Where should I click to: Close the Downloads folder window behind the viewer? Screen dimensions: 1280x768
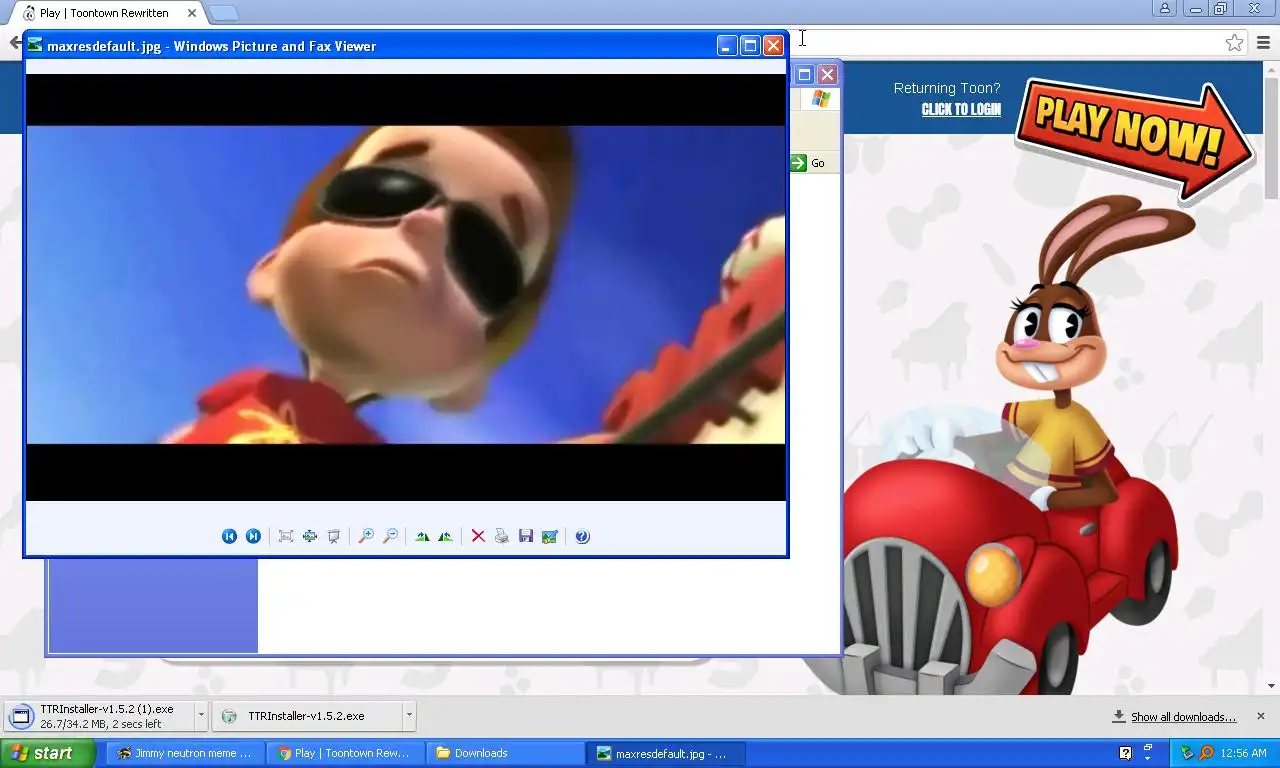pyautogui.click(x=827, y=74)
